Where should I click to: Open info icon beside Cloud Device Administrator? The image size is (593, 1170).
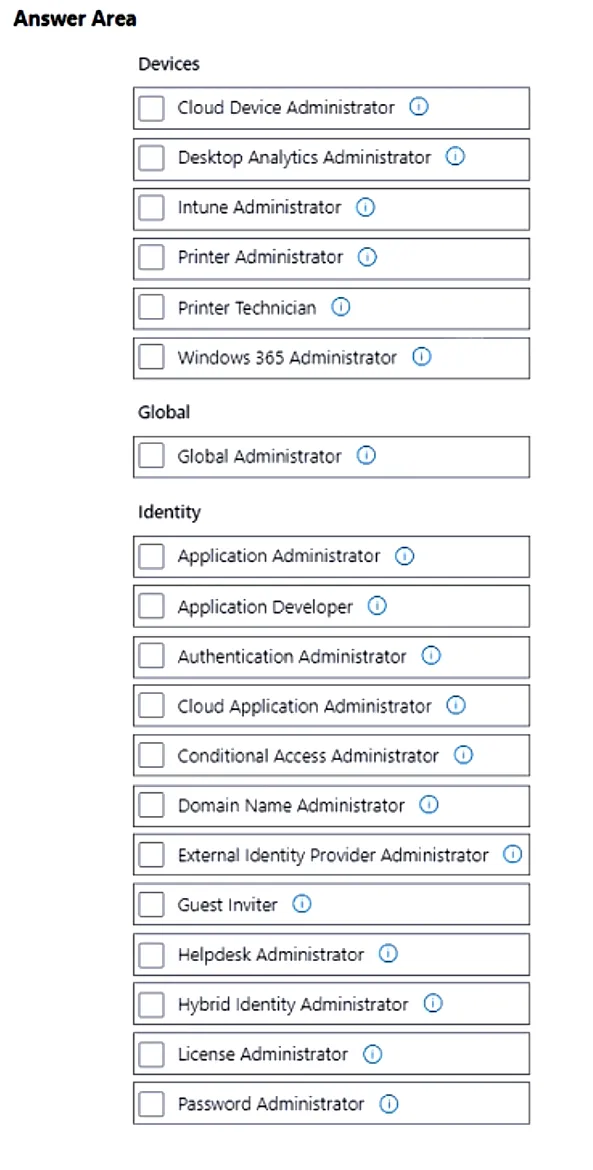coord(419,107)
